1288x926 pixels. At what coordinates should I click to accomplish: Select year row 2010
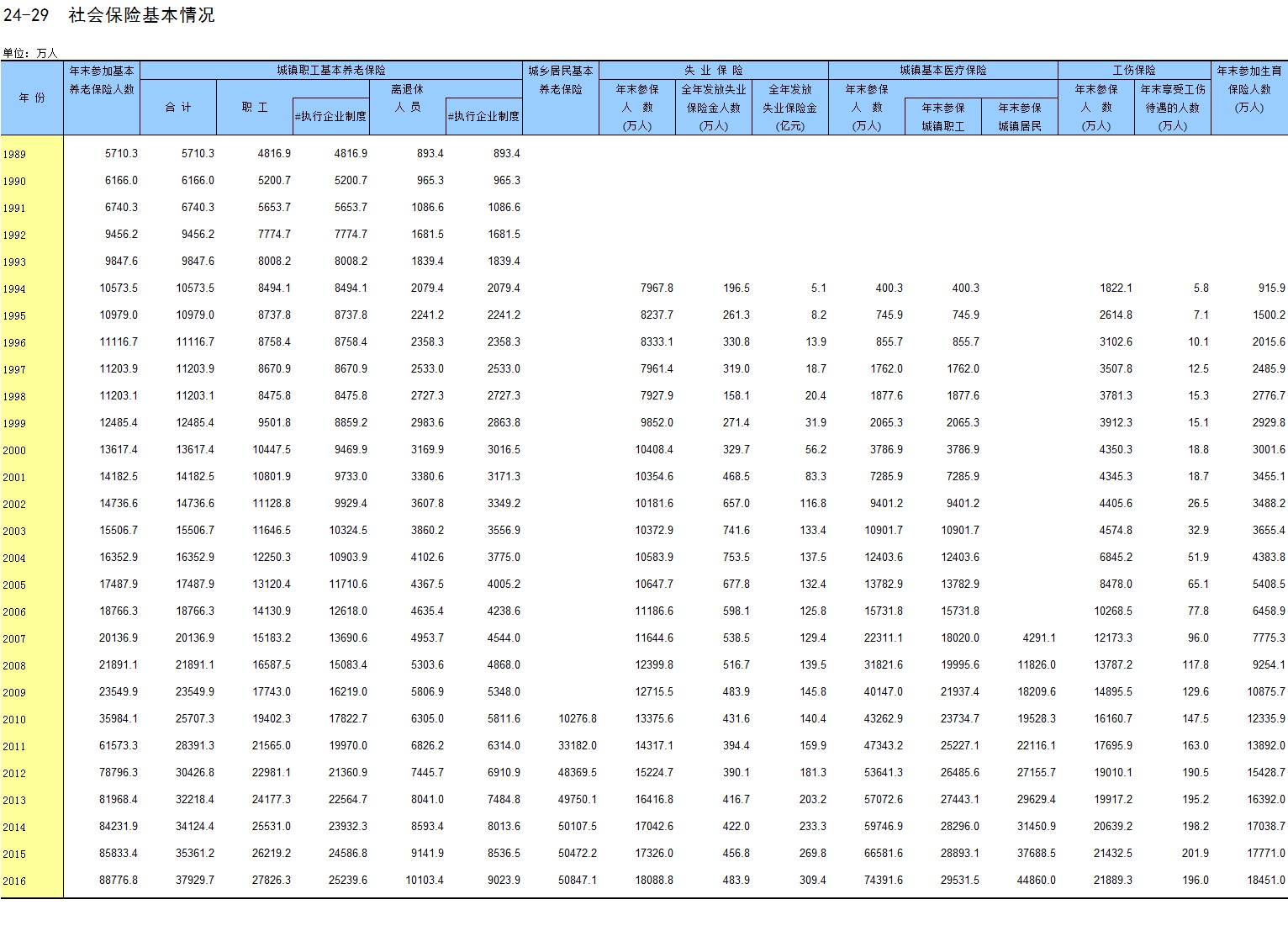click(14, 720)
